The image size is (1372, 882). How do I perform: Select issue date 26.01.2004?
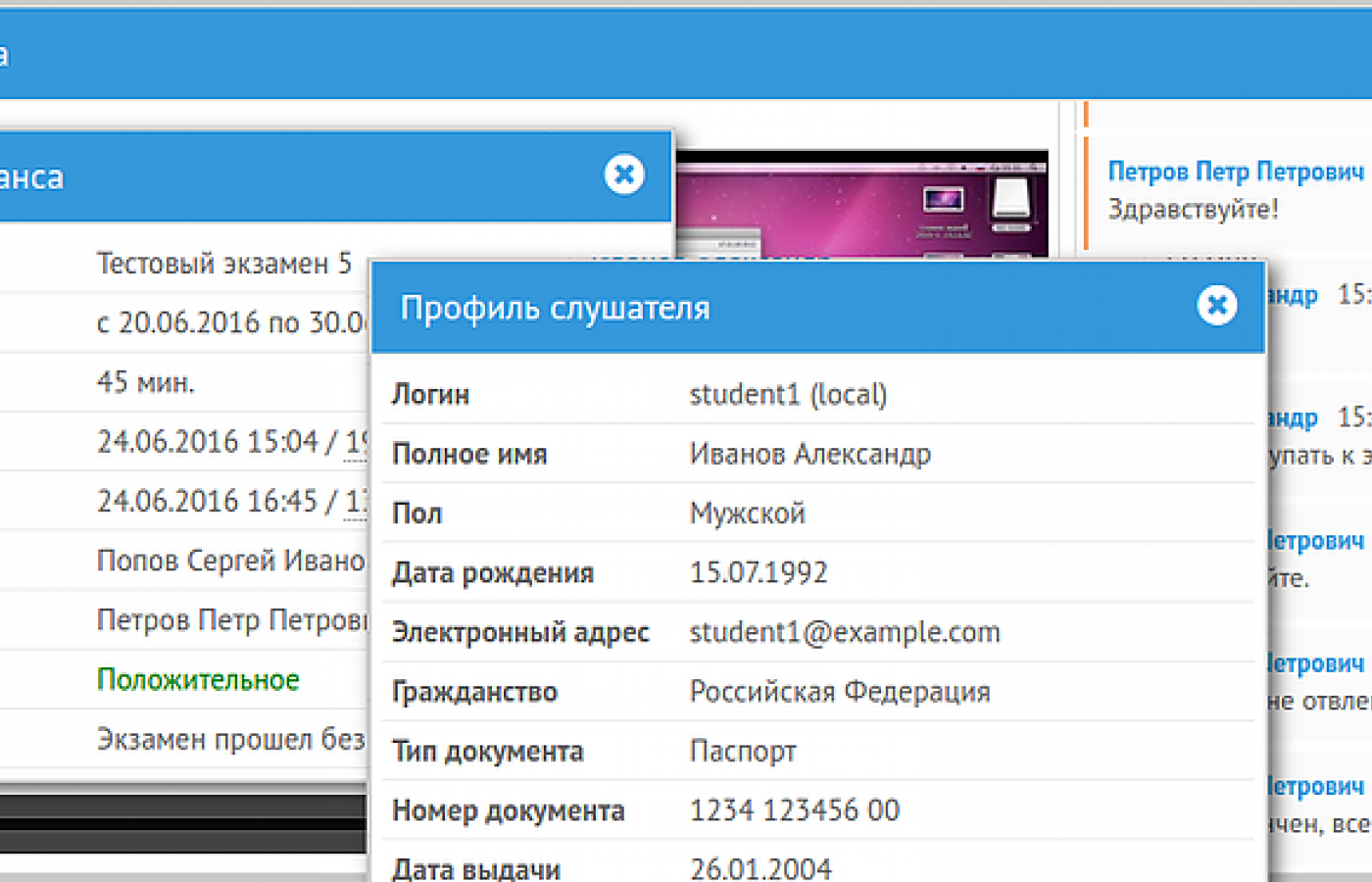pyautogui.click(x=760, y=868)
